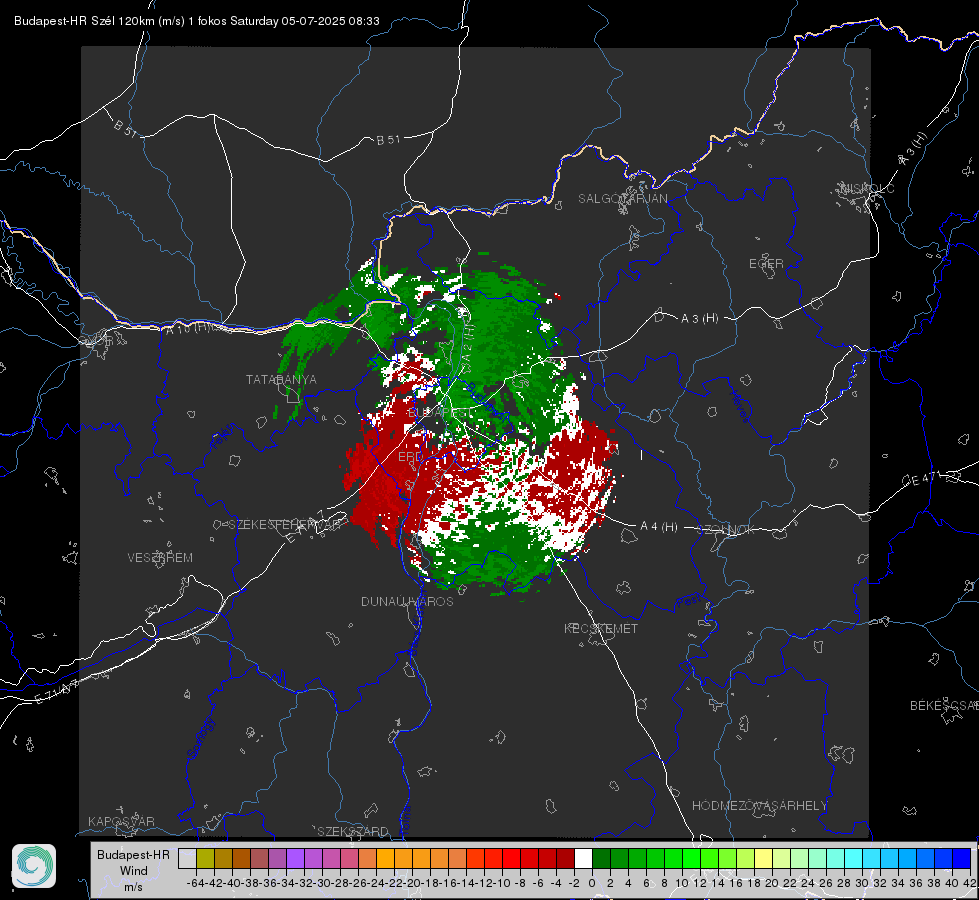
Task: Click the BÉKÉSCSABA label at the map edge
Action: [x=944, y=706]
